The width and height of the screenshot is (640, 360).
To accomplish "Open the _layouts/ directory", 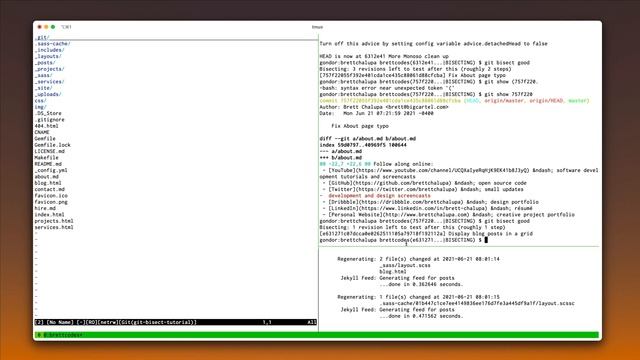I will (48, 56).
